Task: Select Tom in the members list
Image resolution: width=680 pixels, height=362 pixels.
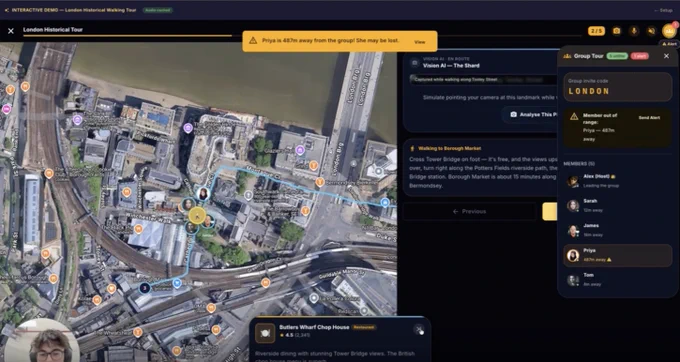Action: coord(617,280)
